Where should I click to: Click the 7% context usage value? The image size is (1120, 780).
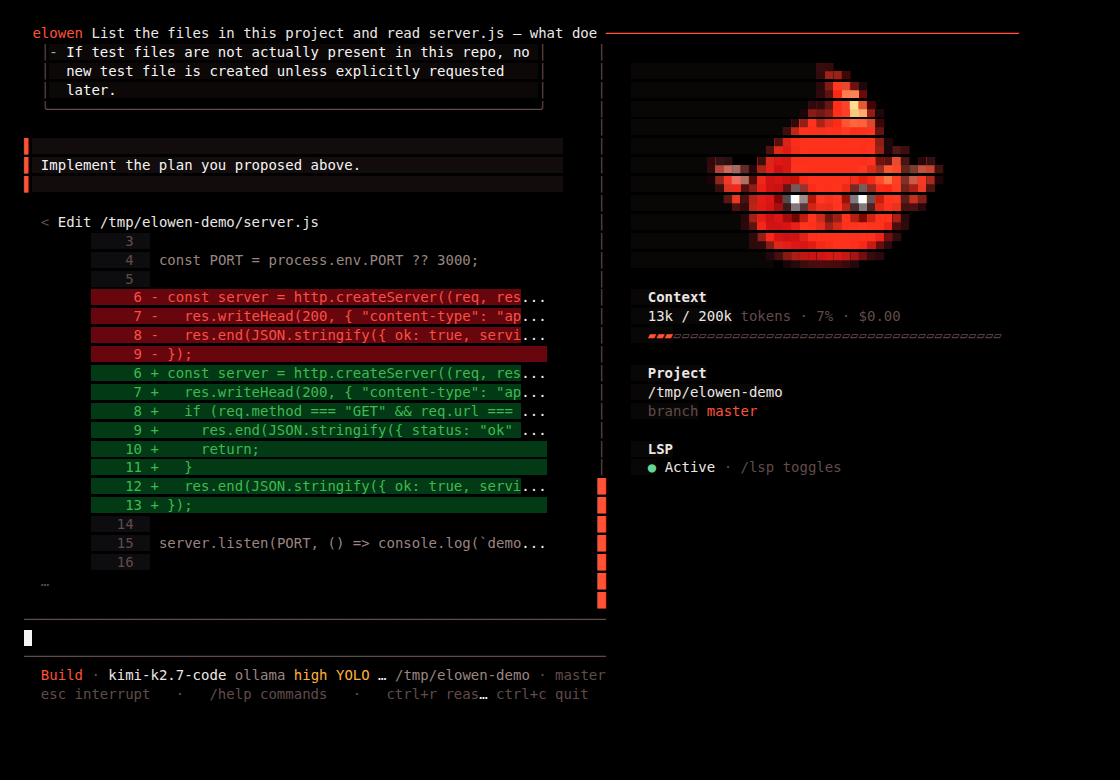click(824, 316)
